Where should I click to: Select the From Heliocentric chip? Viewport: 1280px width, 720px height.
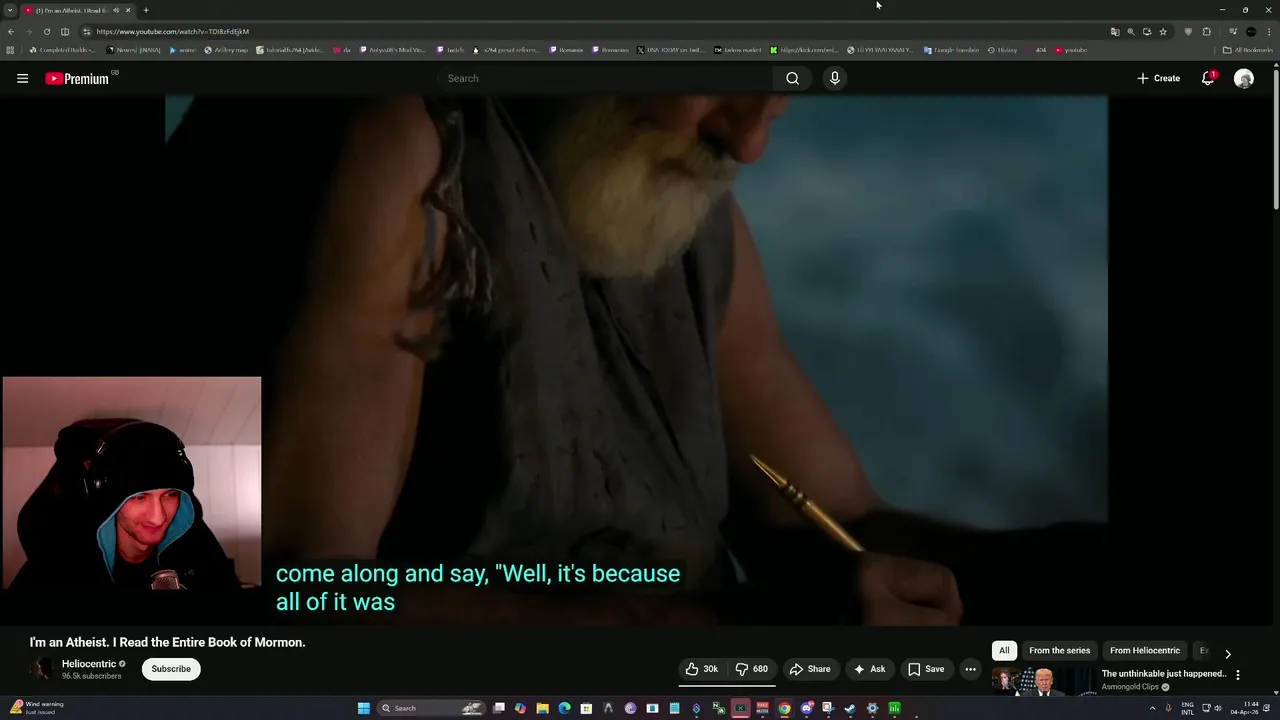[1145, 650]
